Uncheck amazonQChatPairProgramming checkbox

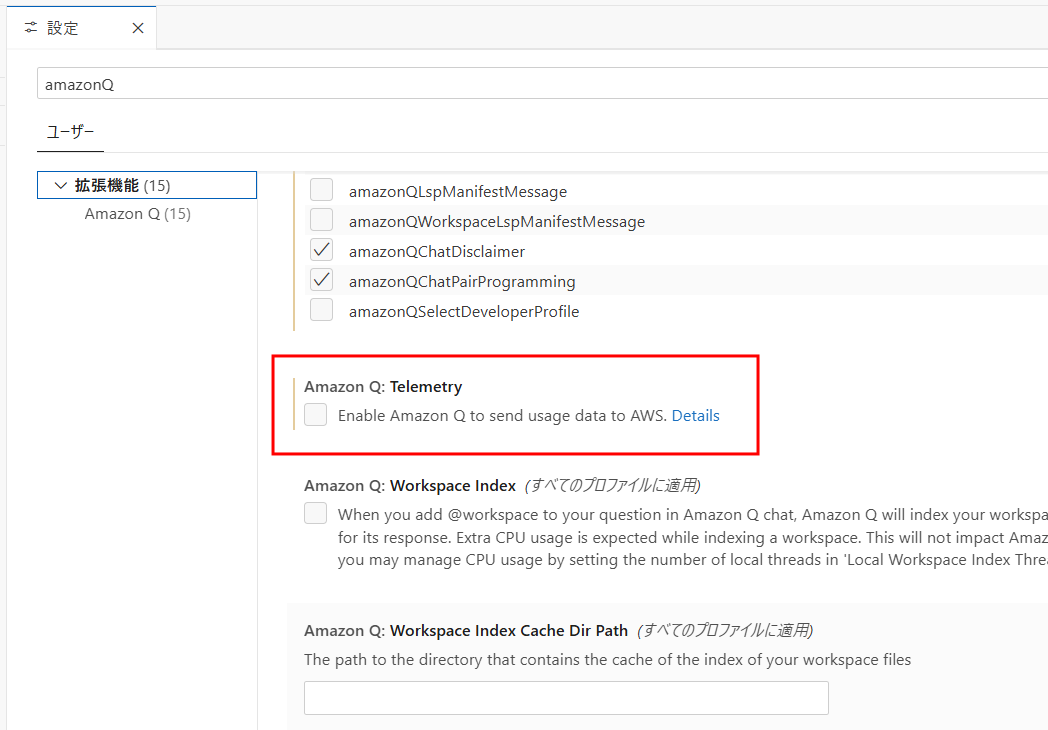321,280
